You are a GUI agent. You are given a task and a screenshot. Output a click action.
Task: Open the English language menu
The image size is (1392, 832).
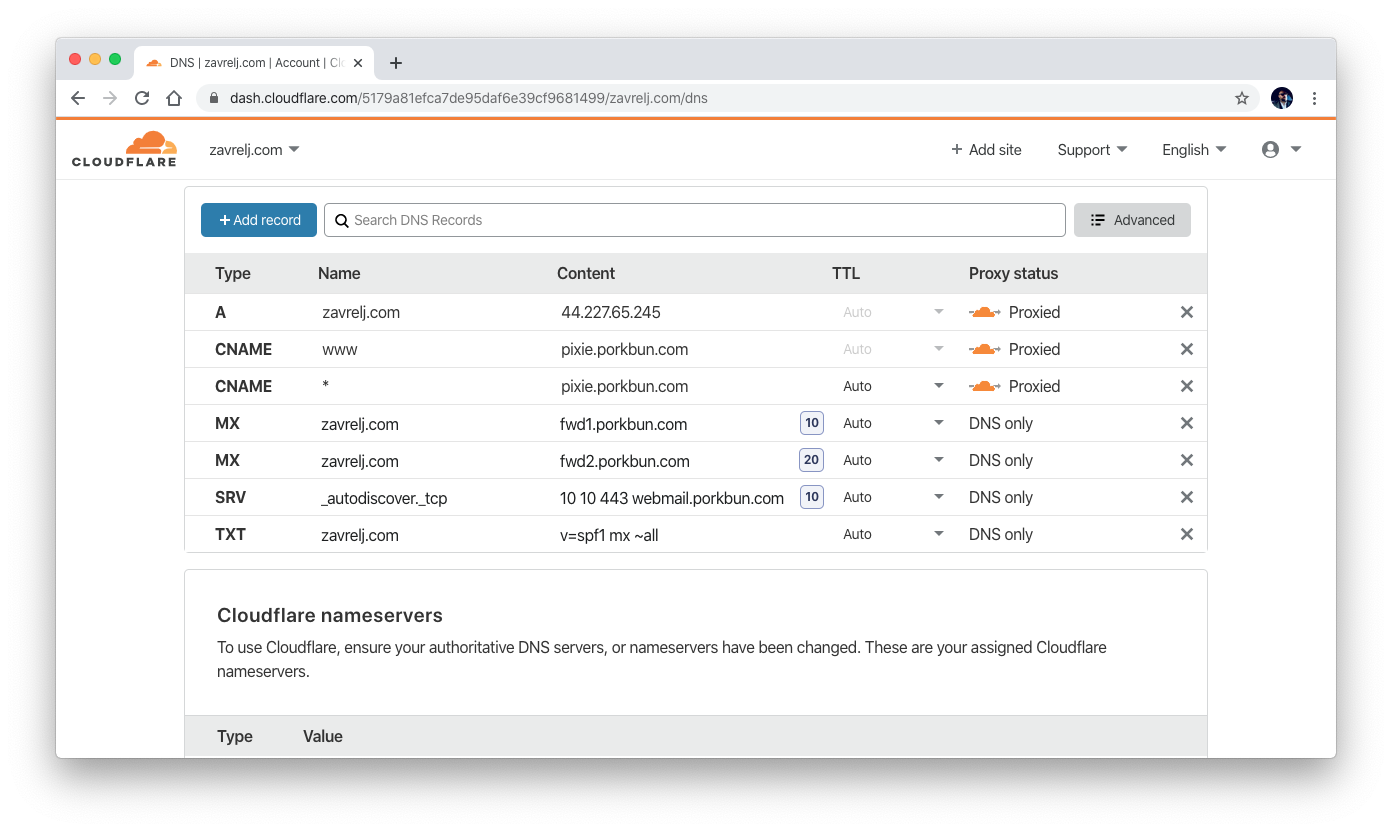coord(1194,149)
